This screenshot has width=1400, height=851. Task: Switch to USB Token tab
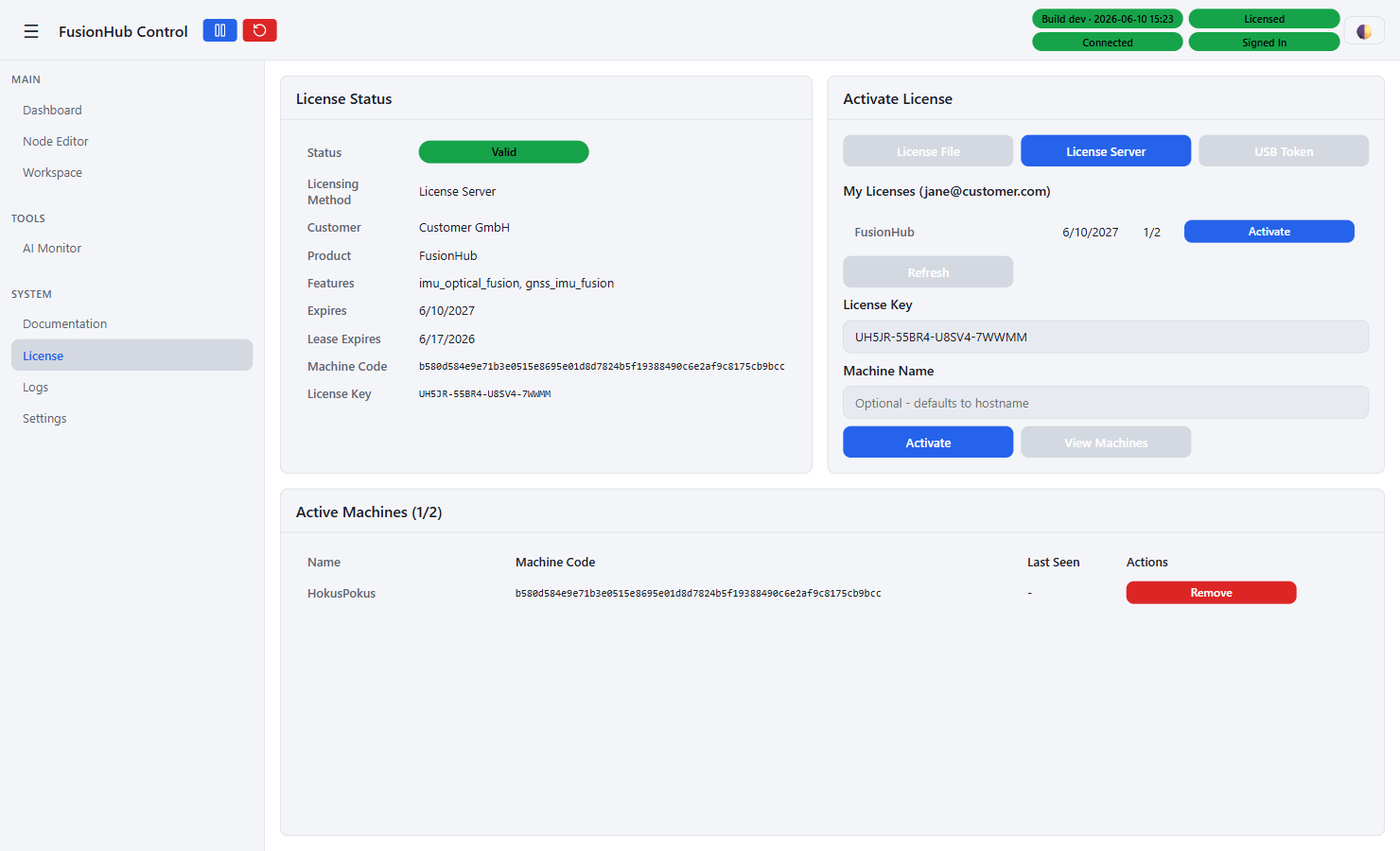click(1284, 151)
